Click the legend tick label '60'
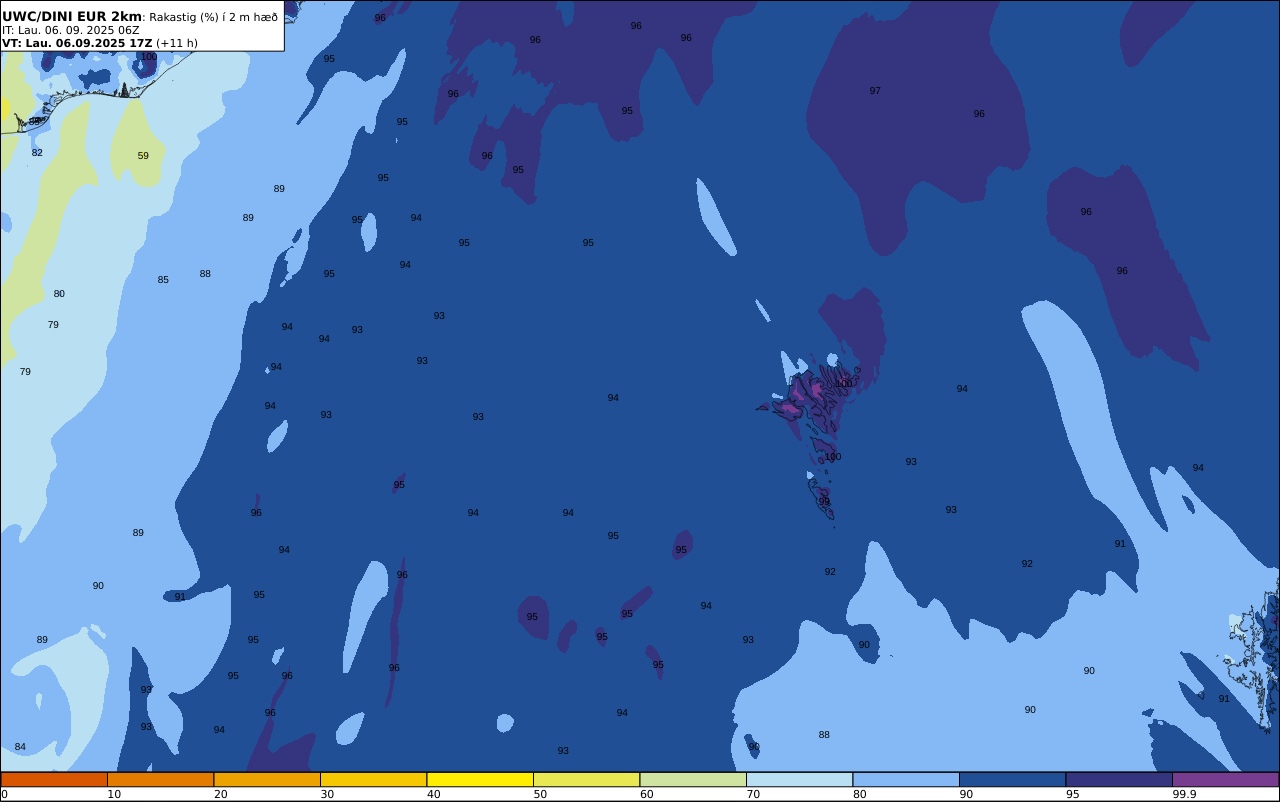Image resolution: width=1280 pixels, height=802 pixels. 646,794
